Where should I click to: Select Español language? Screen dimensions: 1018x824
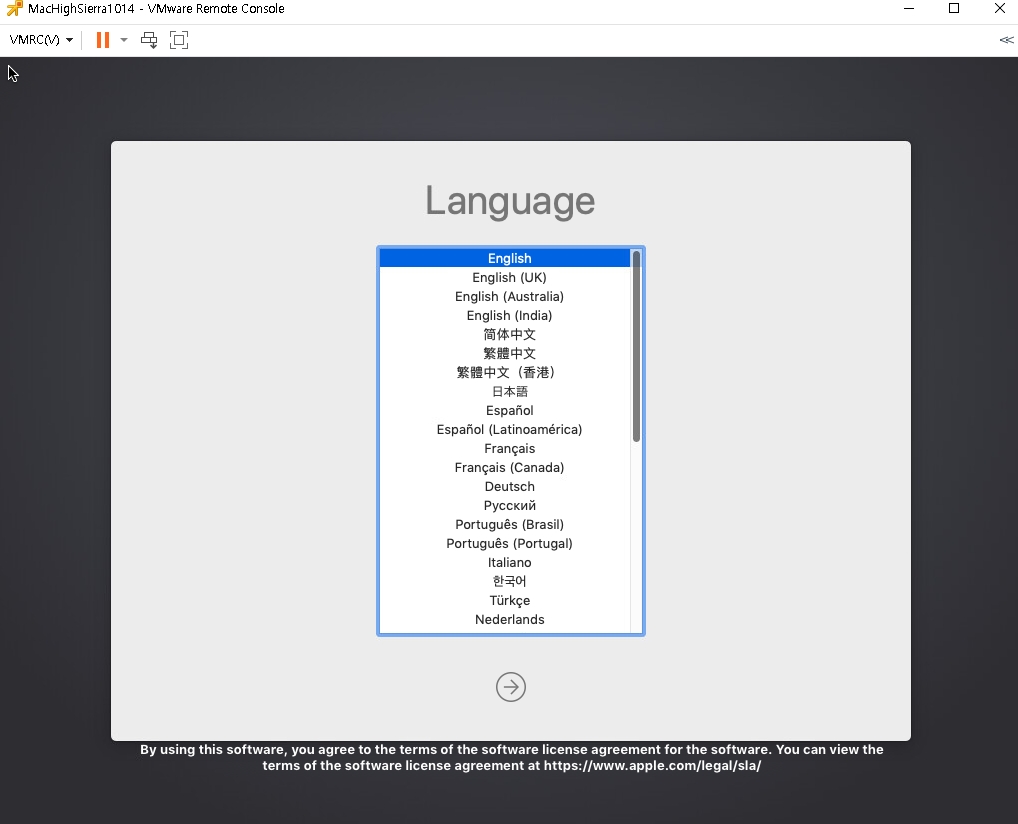tap(504, 410)
